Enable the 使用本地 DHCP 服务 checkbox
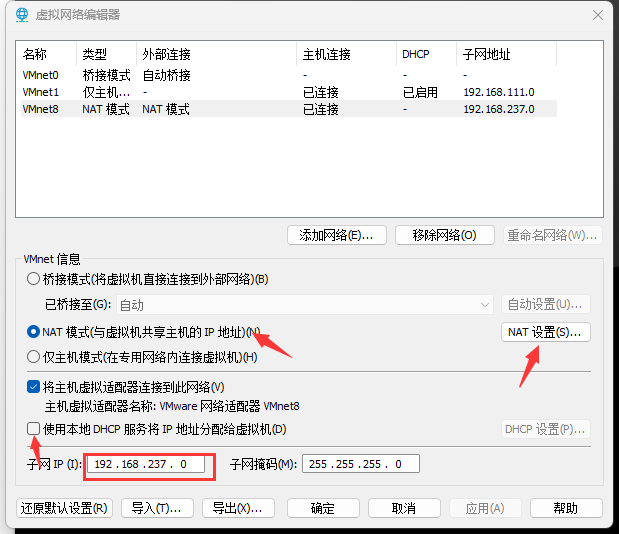 pyautogui.click(x=34, y=429)
